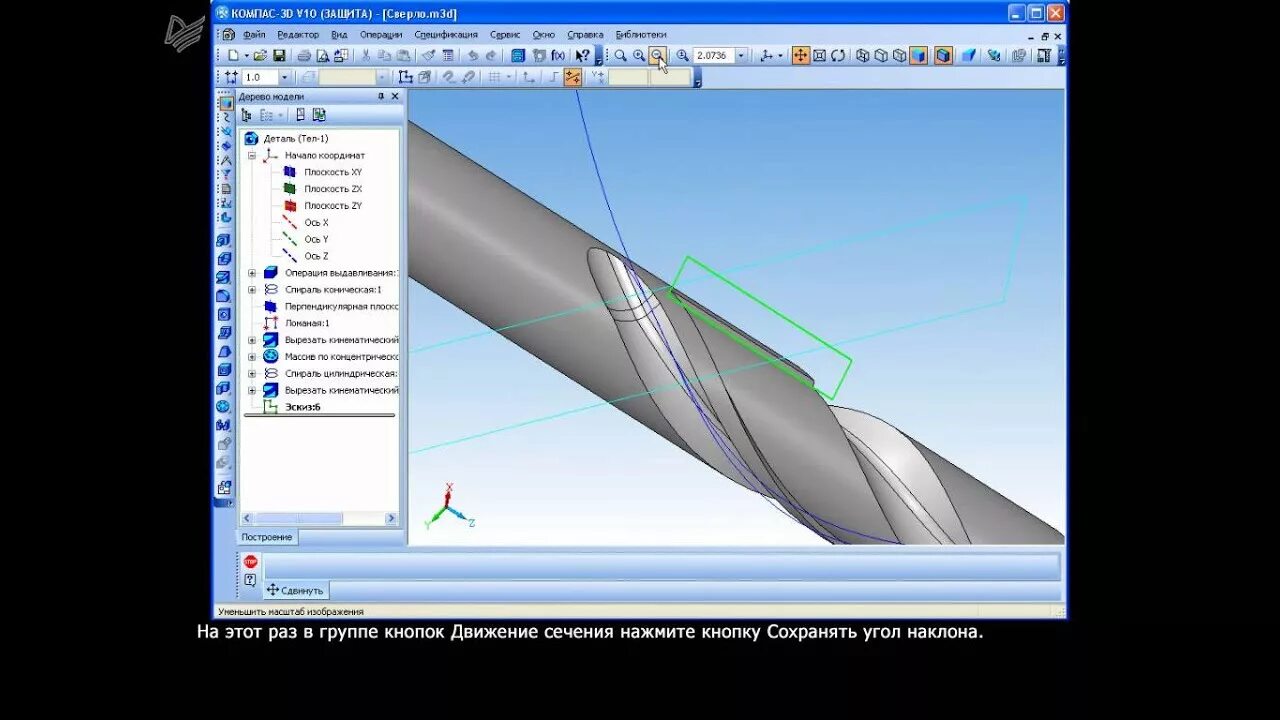
Task: Select Эскиз:6 in the model tree
Action: click(302, 407)
